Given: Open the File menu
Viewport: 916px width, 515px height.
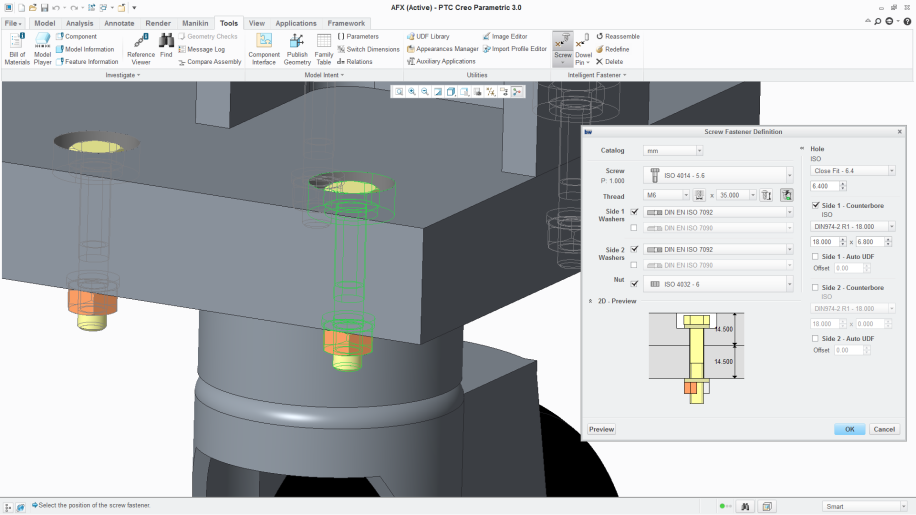Looking at the screenshot, I should point(13,23).
